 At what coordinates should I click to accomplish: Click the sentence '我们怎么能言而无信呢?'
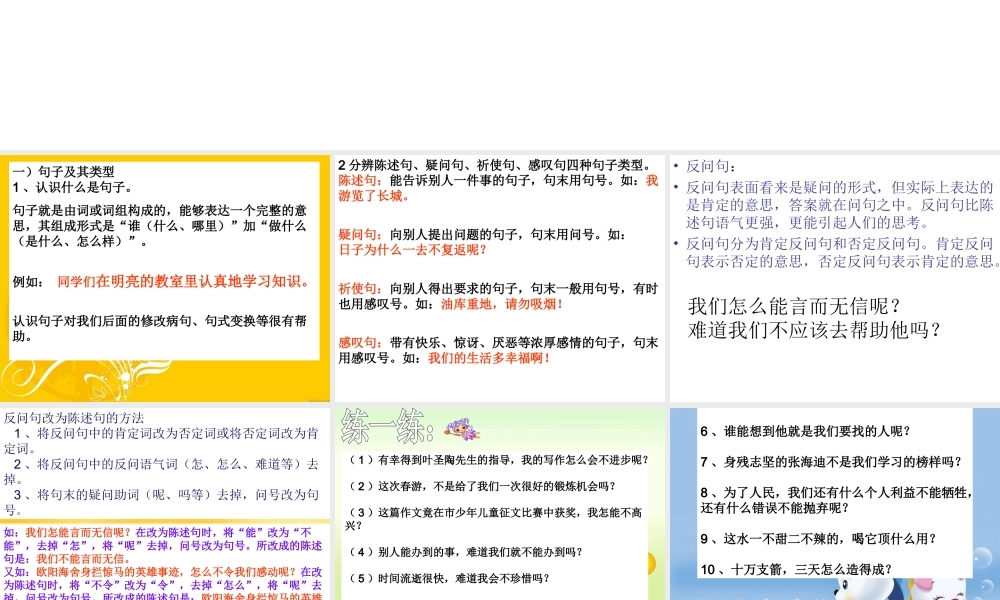(x=795, y=307)
